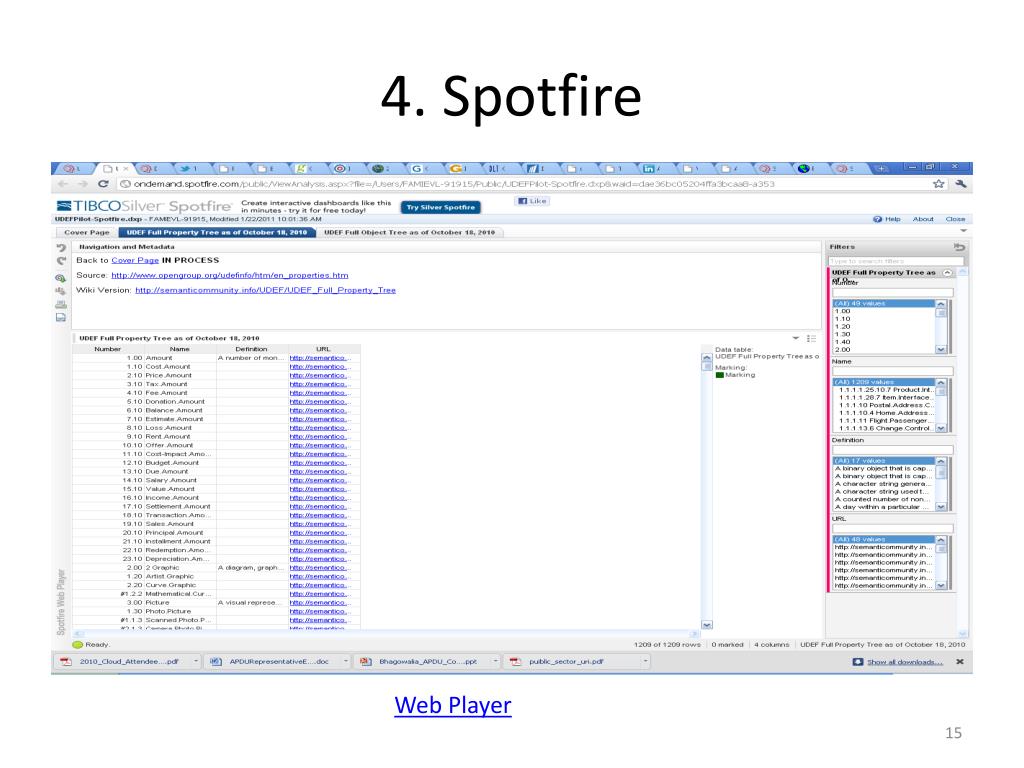Click the ppt icon of Bhagowalia_APDU_Co download
The width and height of the screenshot is (1024, 768).
tap(366, 662)
